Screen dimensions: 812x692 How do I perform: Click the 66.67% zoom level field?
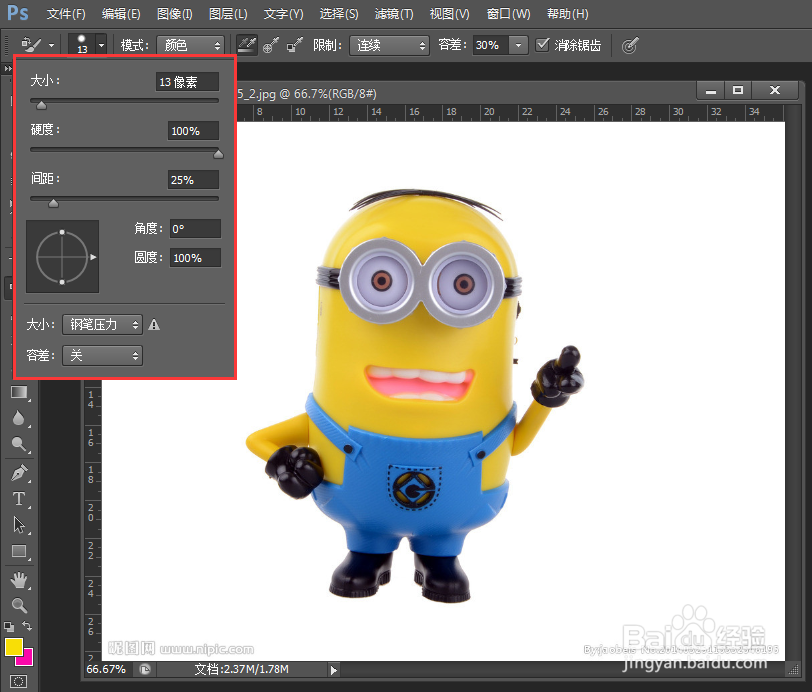[106, 669]
